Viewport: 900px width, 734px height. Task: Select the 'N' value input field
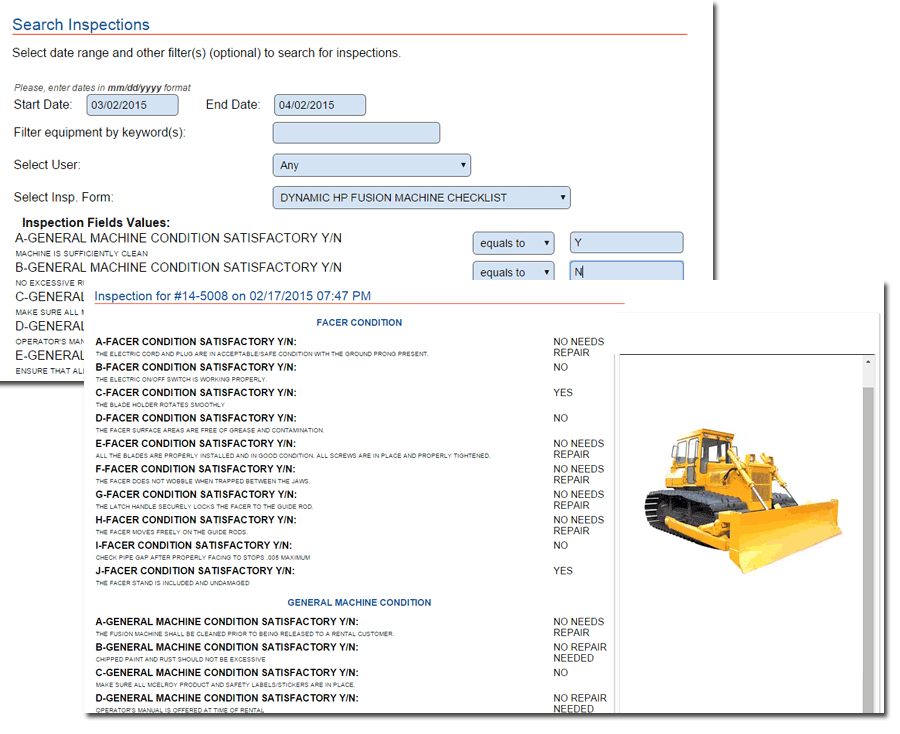[x=626, y=270]
